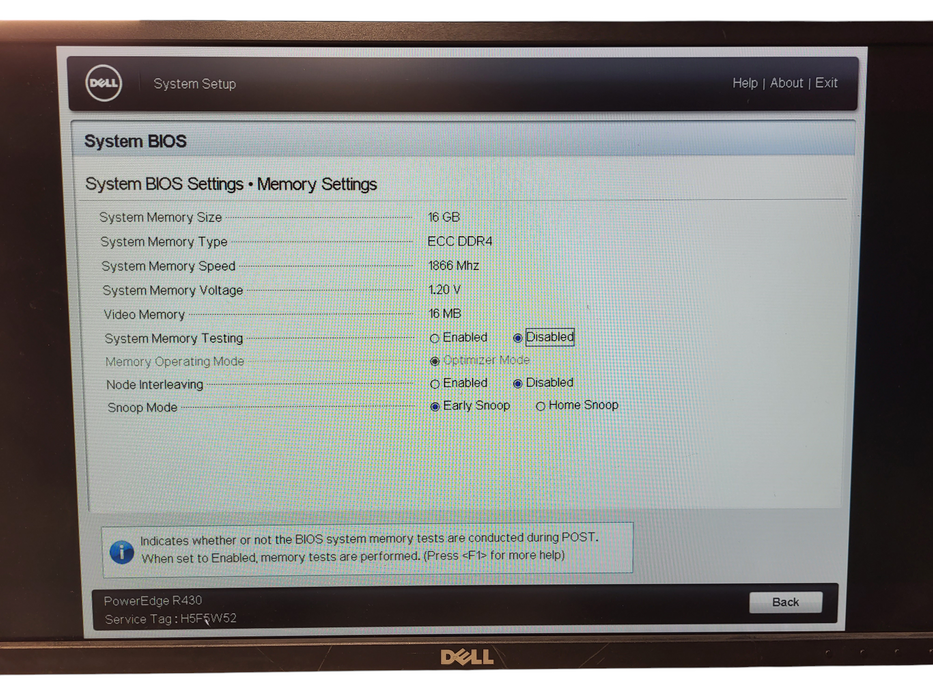Image resolution: width=933 pixels, height=700 pixels.
Task: Click the memory test help description text
Action: coord(369,548)
